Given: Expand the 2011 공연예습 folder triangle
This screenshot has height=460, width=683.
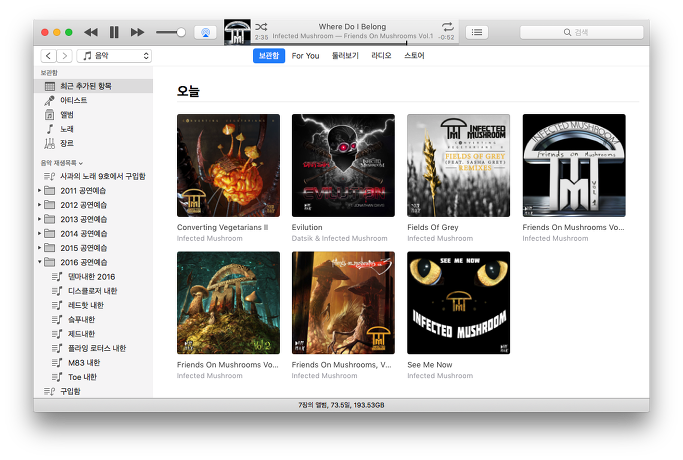Looking at the screenshot, I should tap(39, 190).
